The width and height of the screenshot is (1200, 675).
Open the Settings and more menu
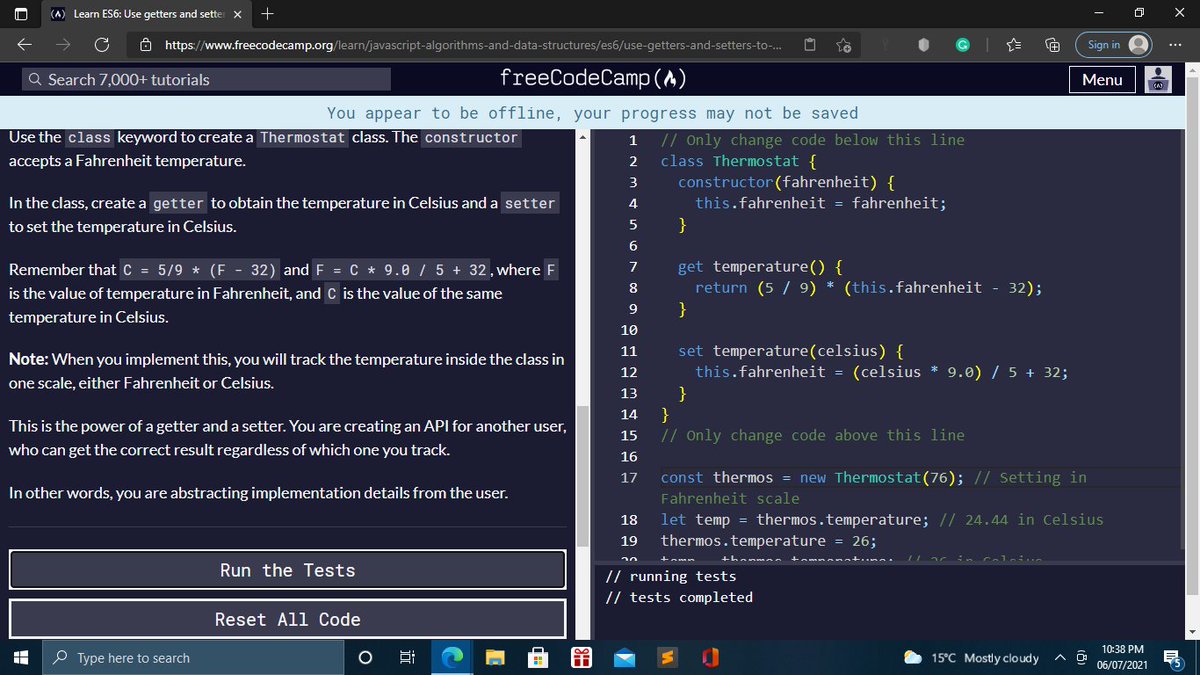pos(1176,45)
